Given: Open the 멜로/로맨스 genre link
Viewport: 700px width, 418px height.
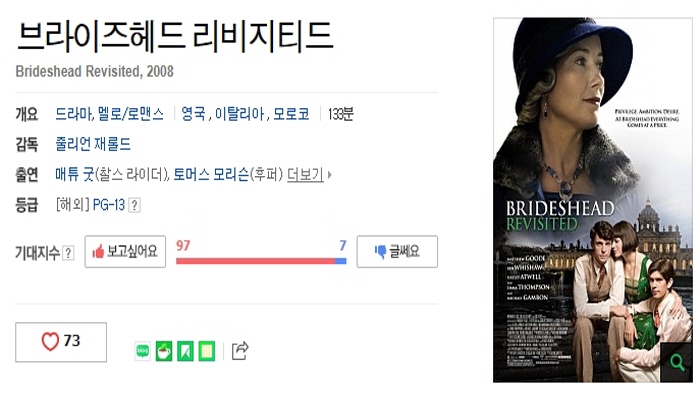Looking at the screenshot, I should coord(131,114).
